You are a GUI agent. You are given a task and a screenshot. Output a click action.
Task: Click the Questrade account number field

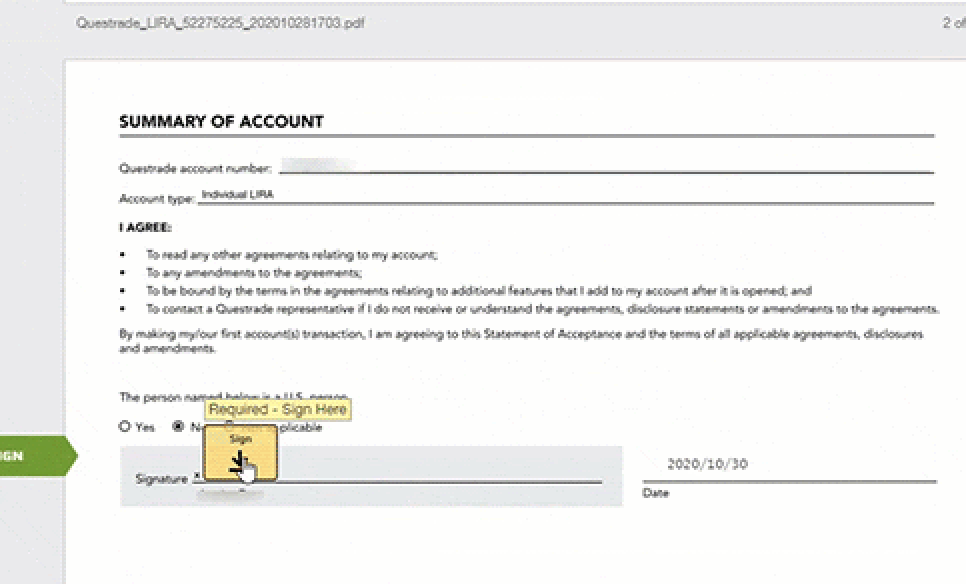point(600,165)
